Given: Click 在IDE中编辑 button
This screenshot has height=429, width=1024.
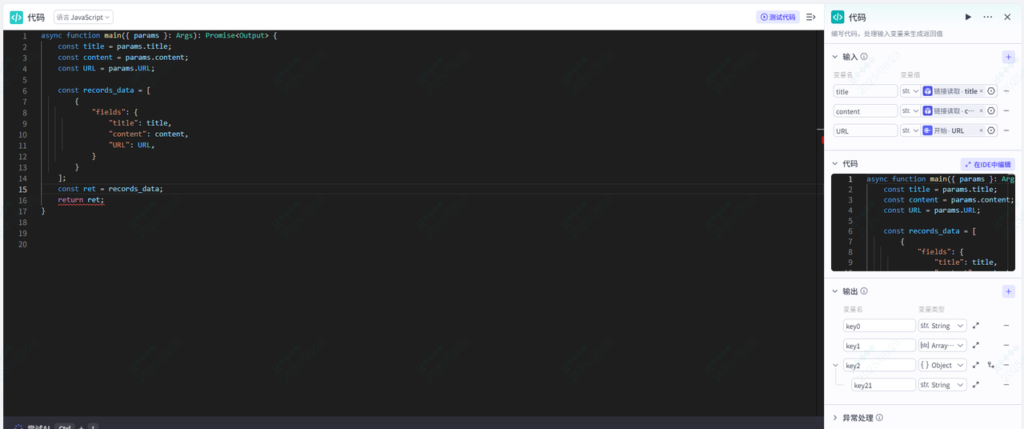Looking at the screenshot, I should 987,165.
